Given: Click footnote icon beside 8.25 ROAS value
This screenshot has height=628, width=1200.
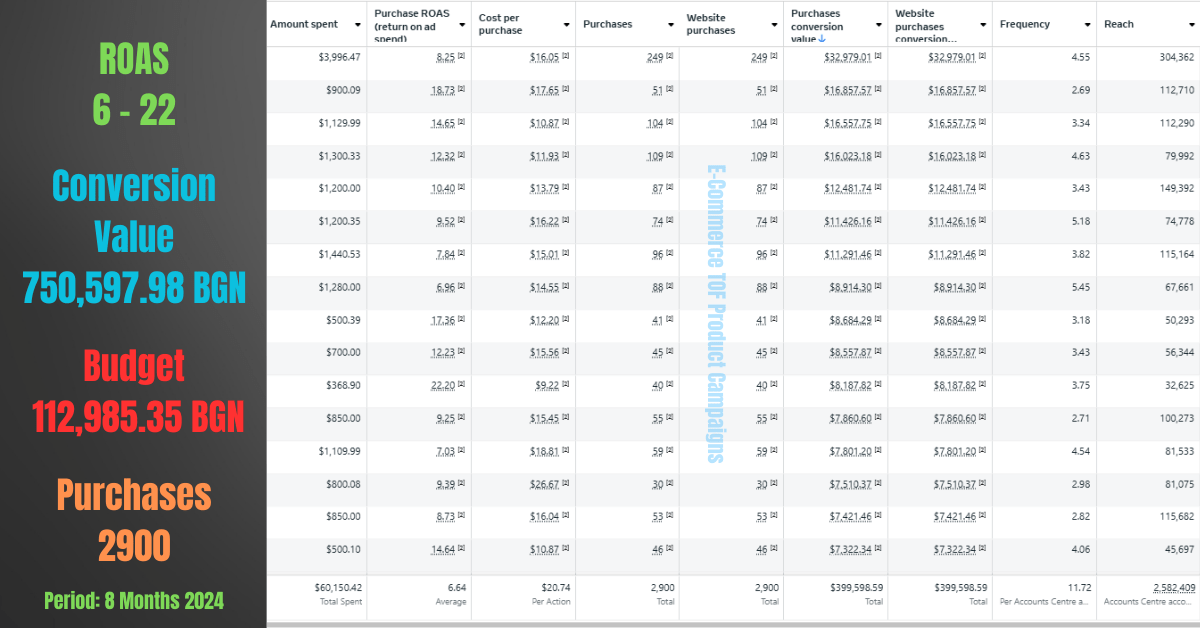Looking at the screenshot, I should click(462, 58).
